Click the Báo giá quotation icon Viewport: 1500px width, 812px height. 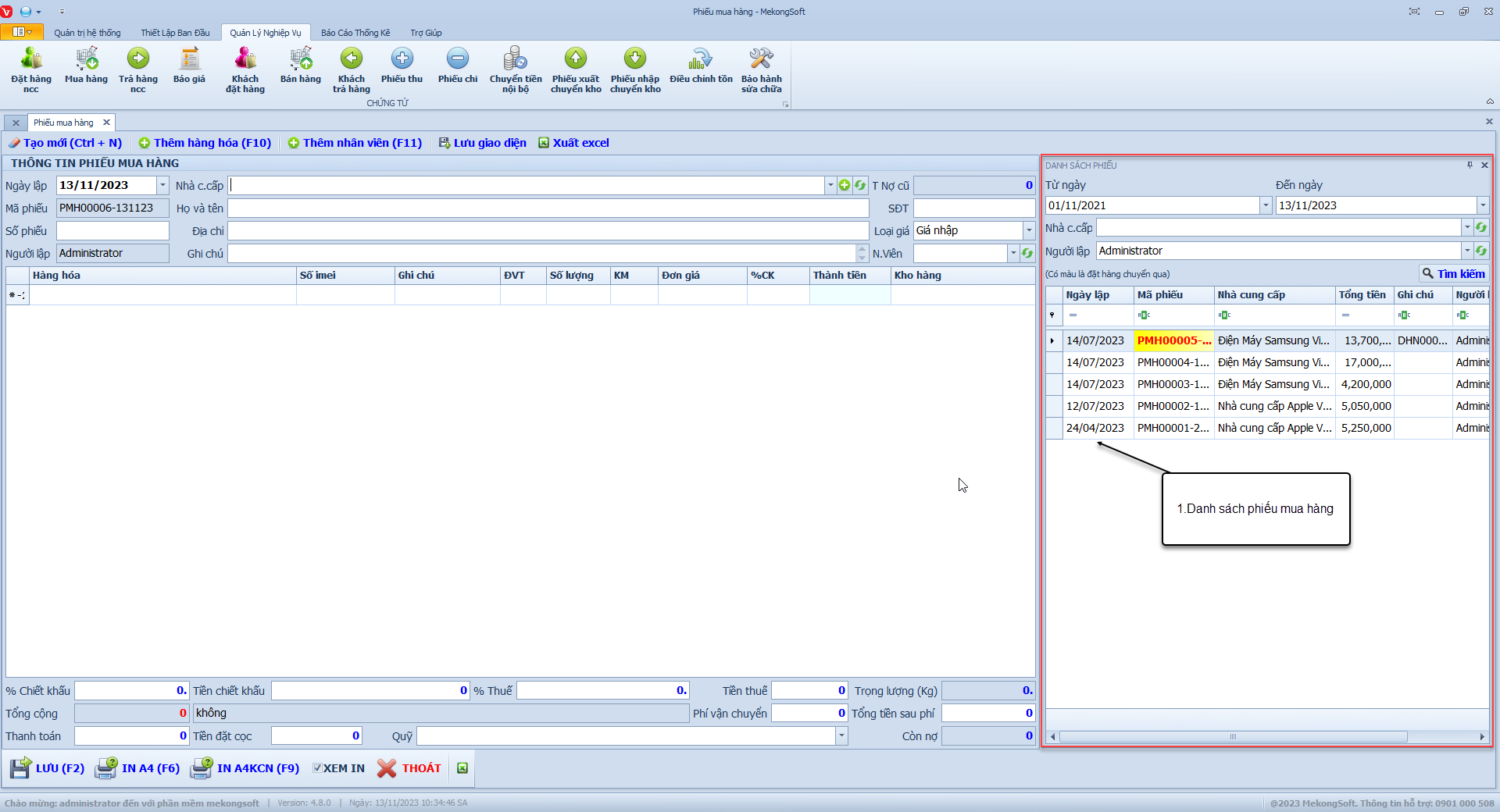point(189,65)
